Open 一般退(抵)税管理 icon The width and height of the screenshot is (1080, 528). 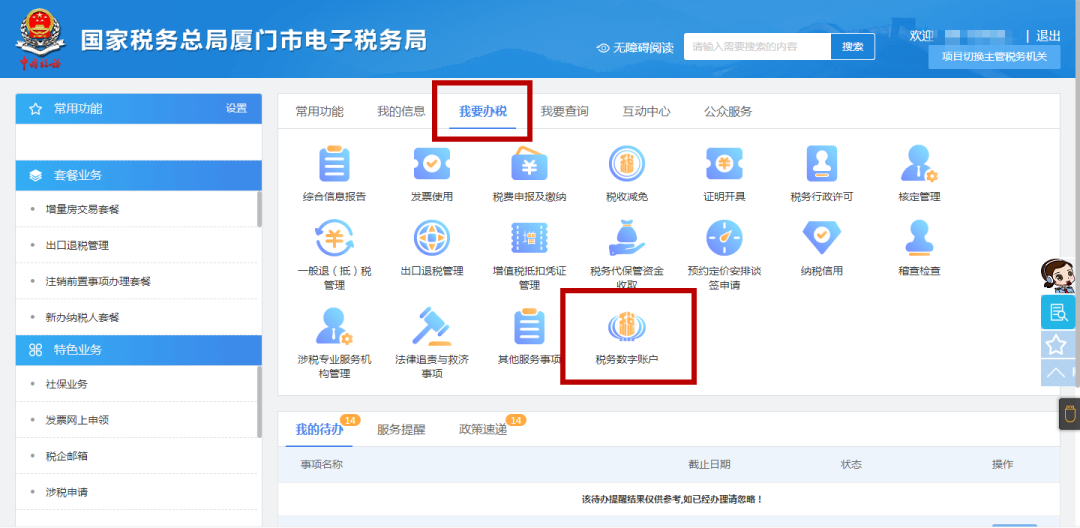click(334, 238)
